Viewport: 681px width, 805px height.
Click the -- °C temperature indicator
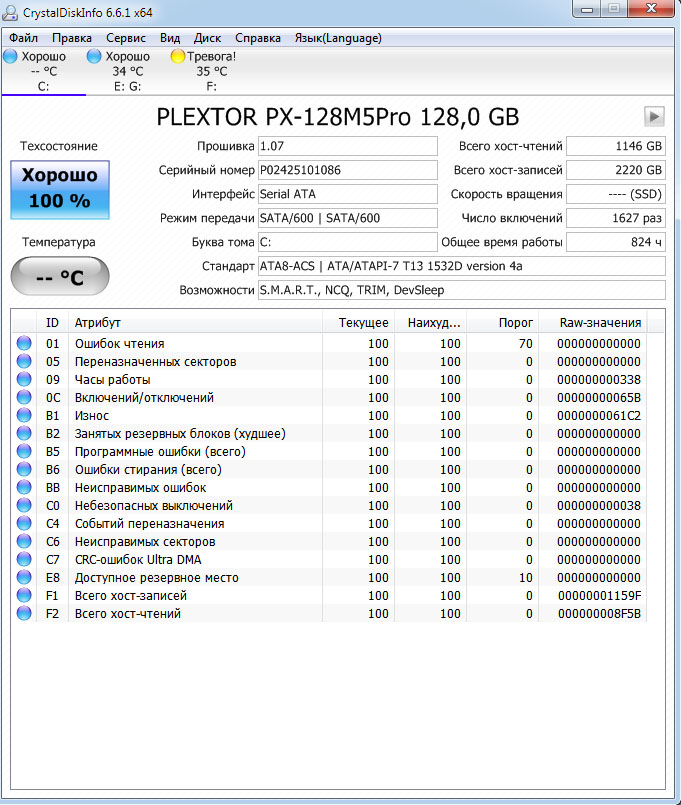pyautogui.click(x=60, y=277)
